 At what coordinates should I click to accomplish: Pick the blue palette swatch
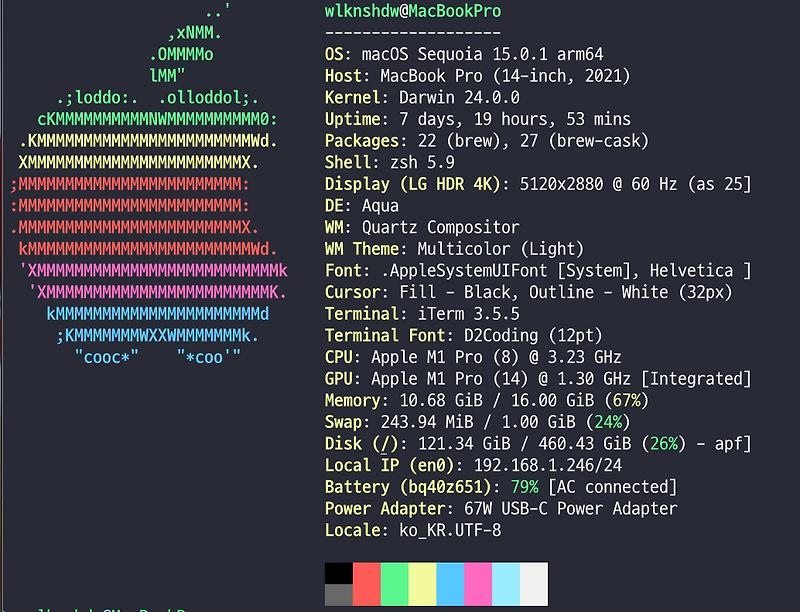tap(450, 584)
